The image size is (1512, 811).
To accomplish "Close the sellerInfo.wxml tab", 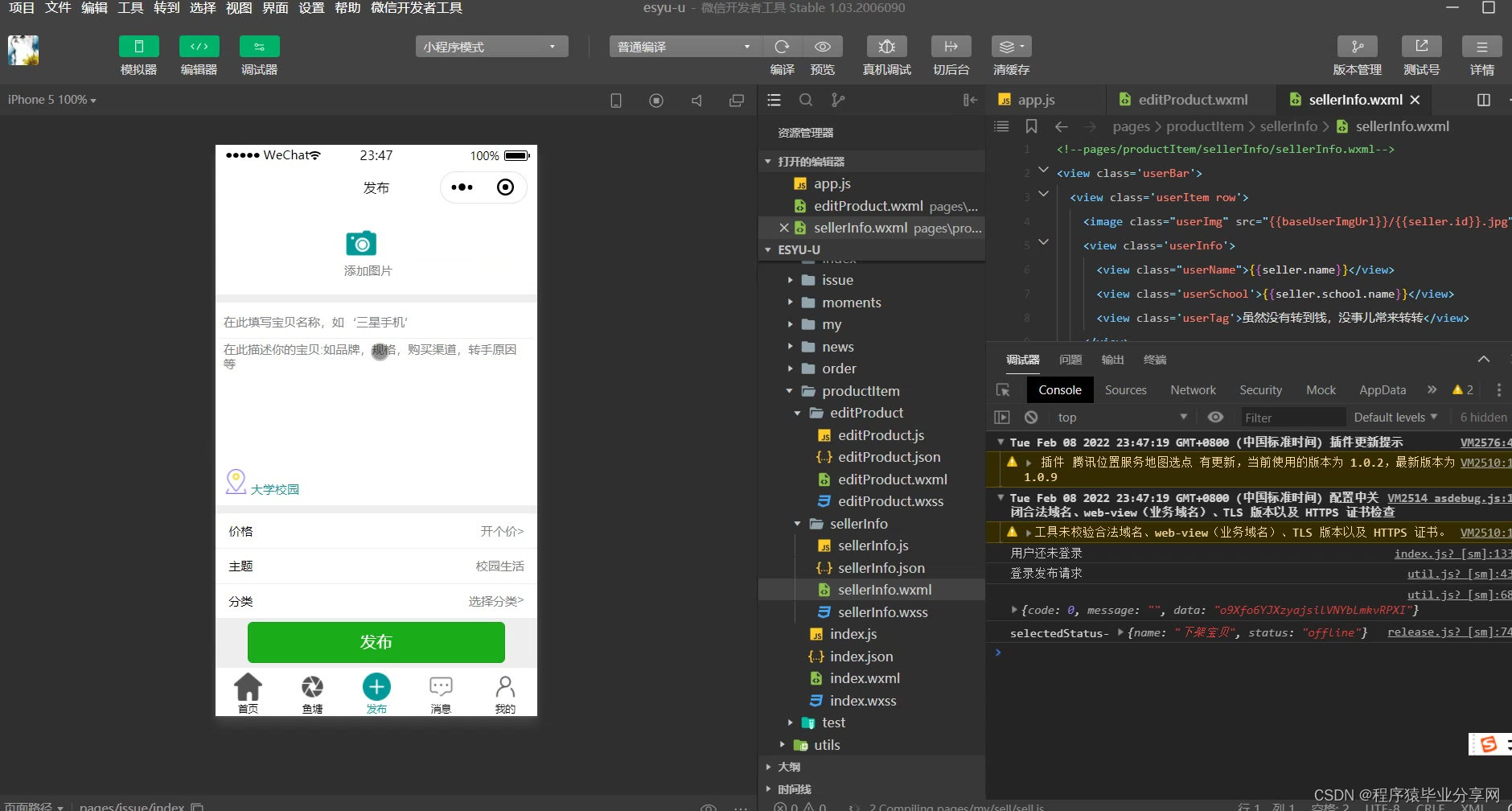I will point(1415,100).
